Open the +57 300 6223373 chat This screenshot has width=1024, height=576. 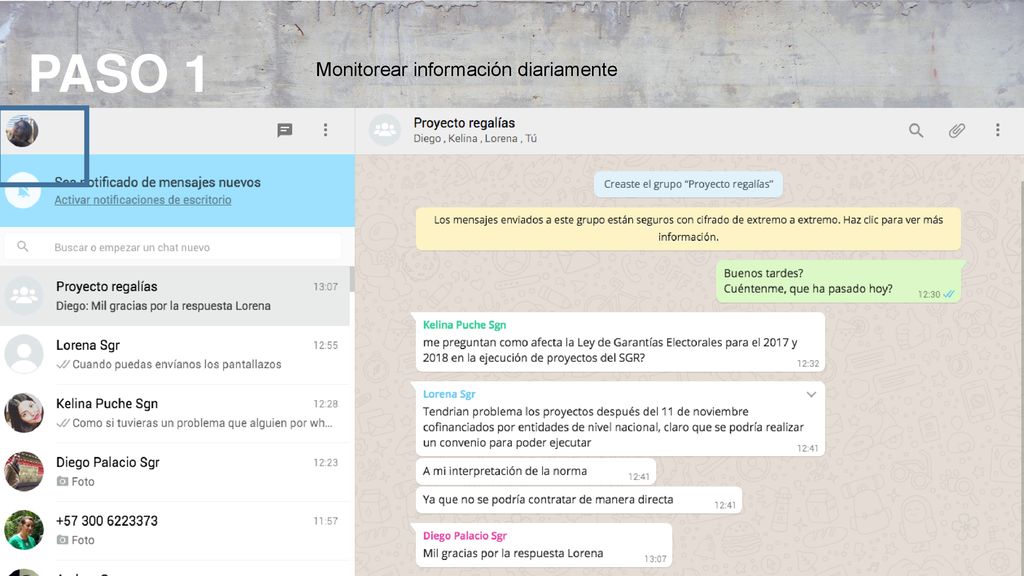click(x=175, y=530)
